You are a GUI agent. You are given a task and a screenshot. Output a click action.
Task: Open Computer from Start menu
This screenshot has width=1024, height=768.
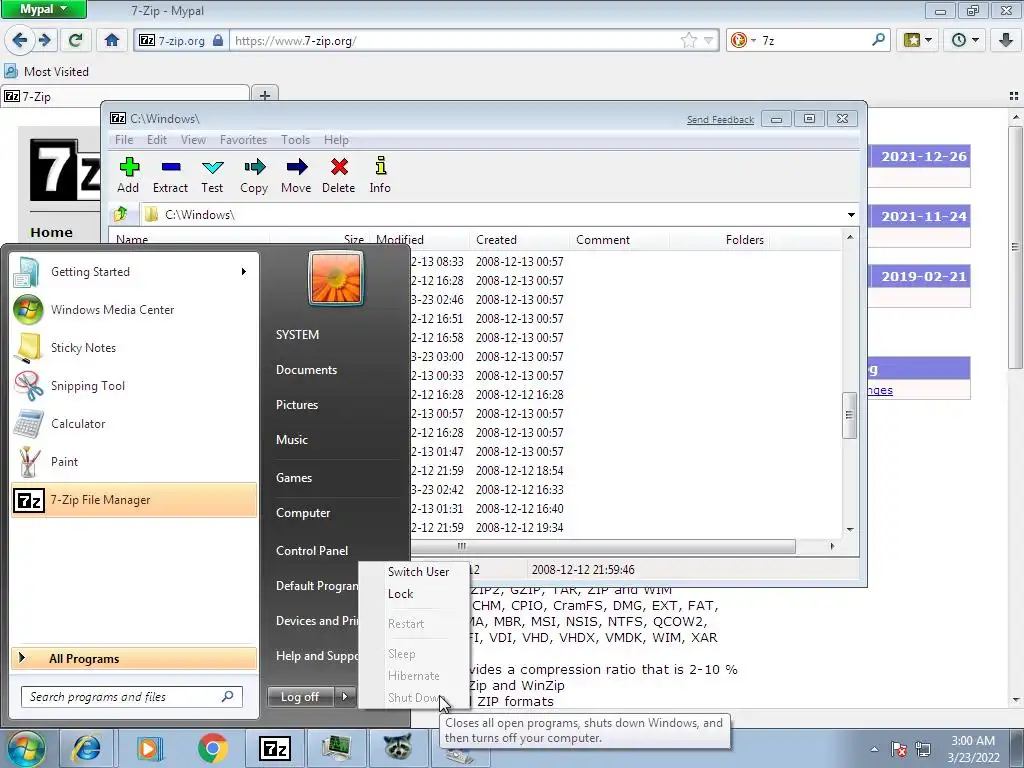click(x=303, y=513)
